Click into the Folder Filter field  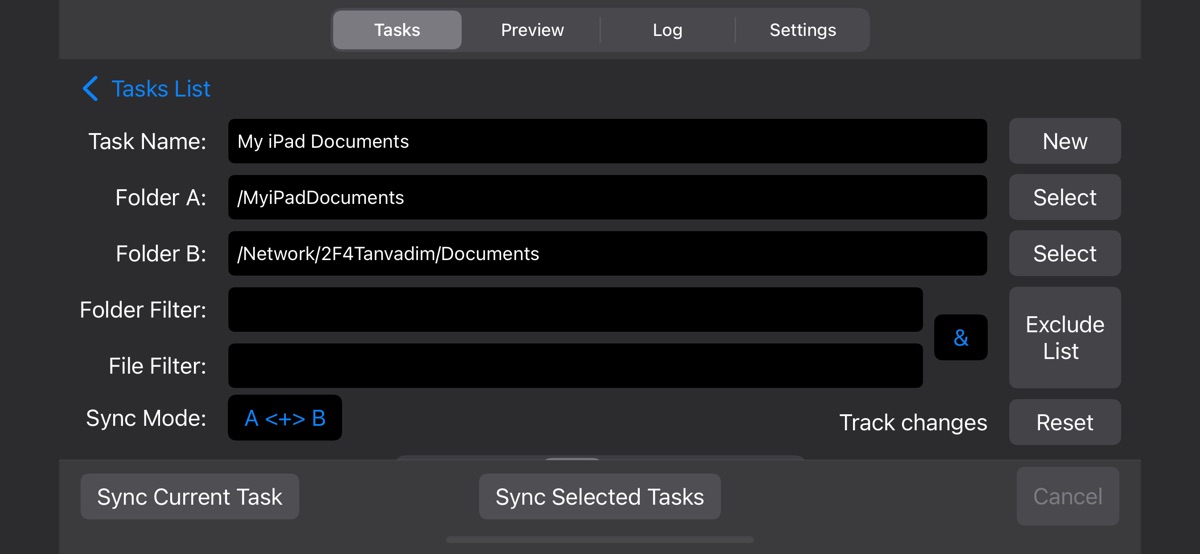pyautogui.click(x=575, y=310)
